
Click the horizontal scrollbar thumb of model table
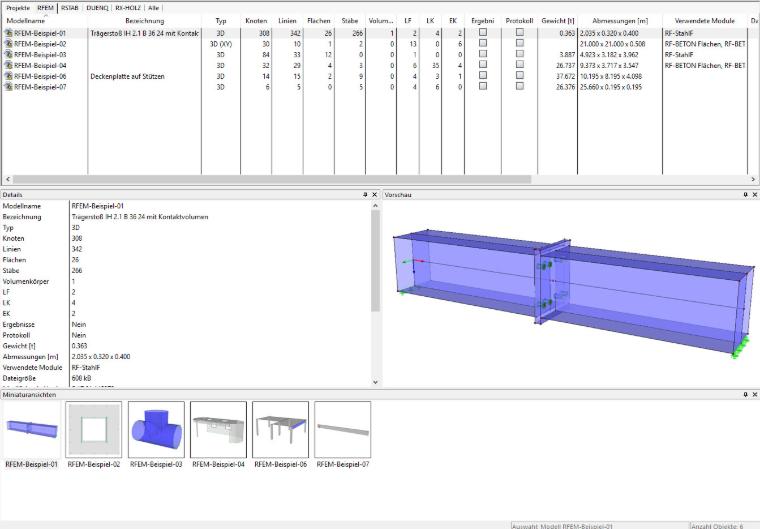click(x=271, y=179)
